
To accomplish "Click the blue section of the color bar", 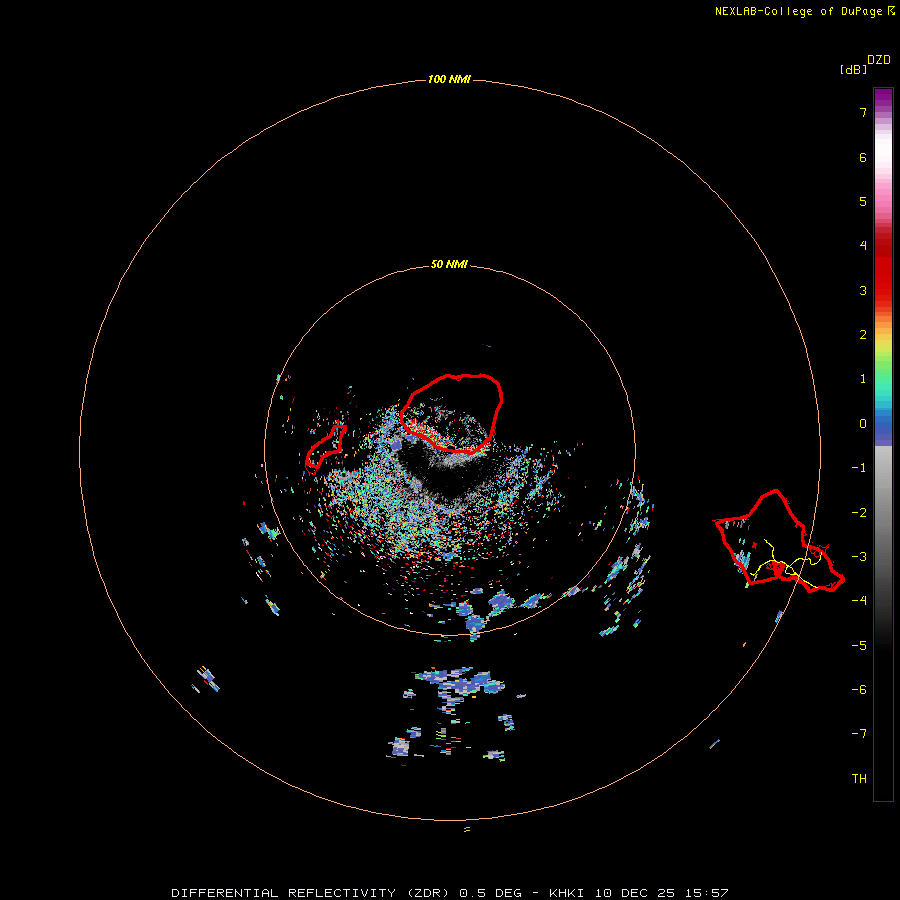I will (883, 428).
